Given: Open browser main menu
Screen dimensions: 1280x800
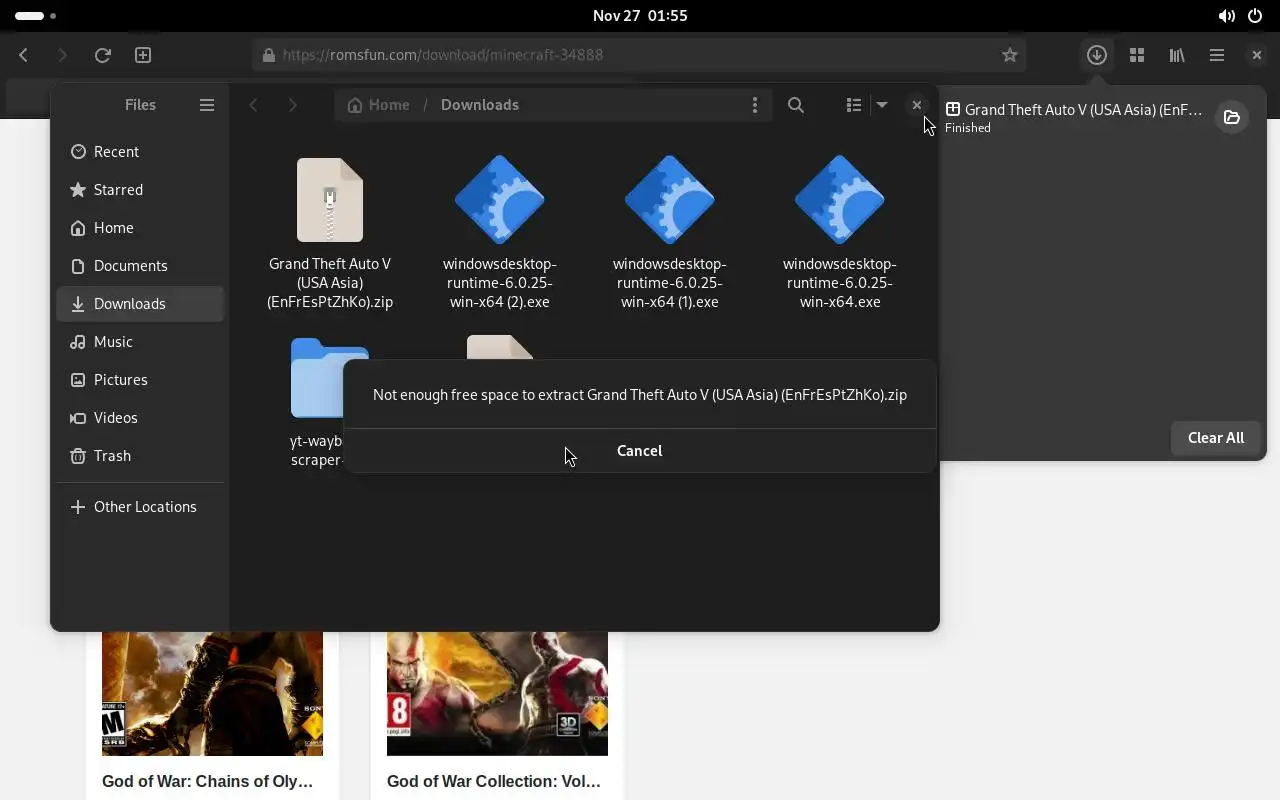Looking at the screenshot, I should 1217,55.
